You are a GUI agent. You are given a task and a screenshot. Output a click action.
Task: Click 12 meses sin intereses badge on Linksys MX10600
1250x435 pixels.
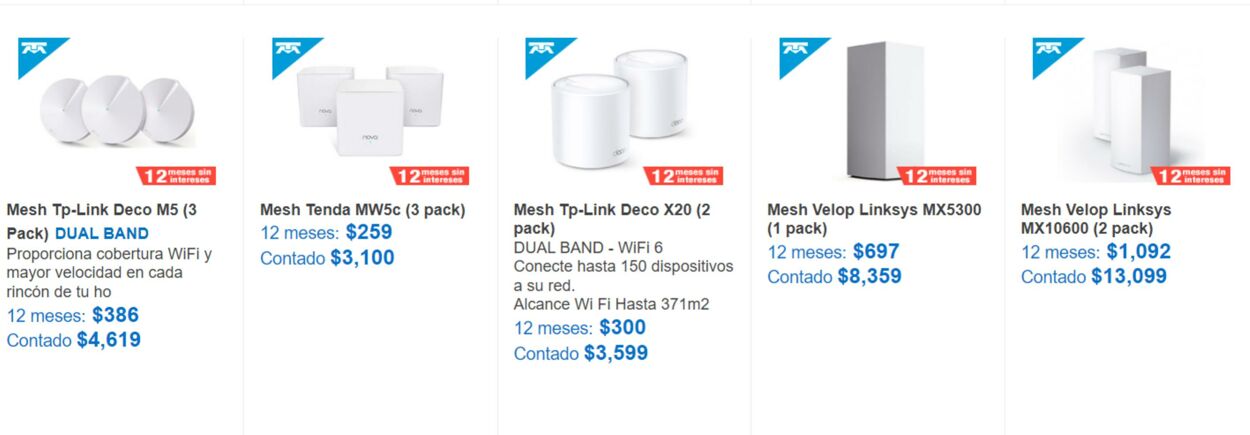pyautogui.click(x=1191, y=176)
